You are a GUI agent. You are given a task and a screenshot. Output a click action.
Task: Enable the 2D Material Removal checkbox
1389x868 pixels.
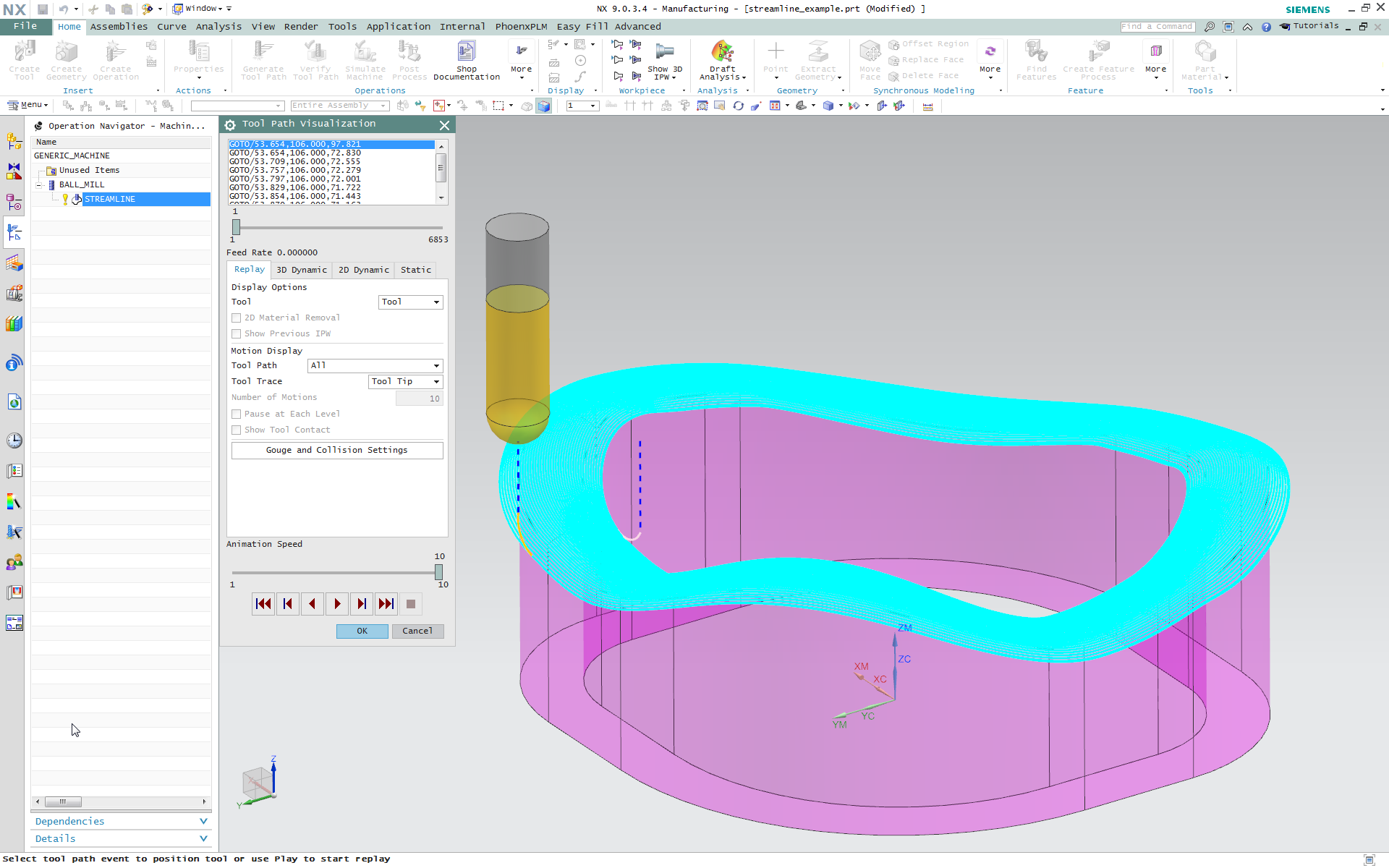(x=235, y=317)
